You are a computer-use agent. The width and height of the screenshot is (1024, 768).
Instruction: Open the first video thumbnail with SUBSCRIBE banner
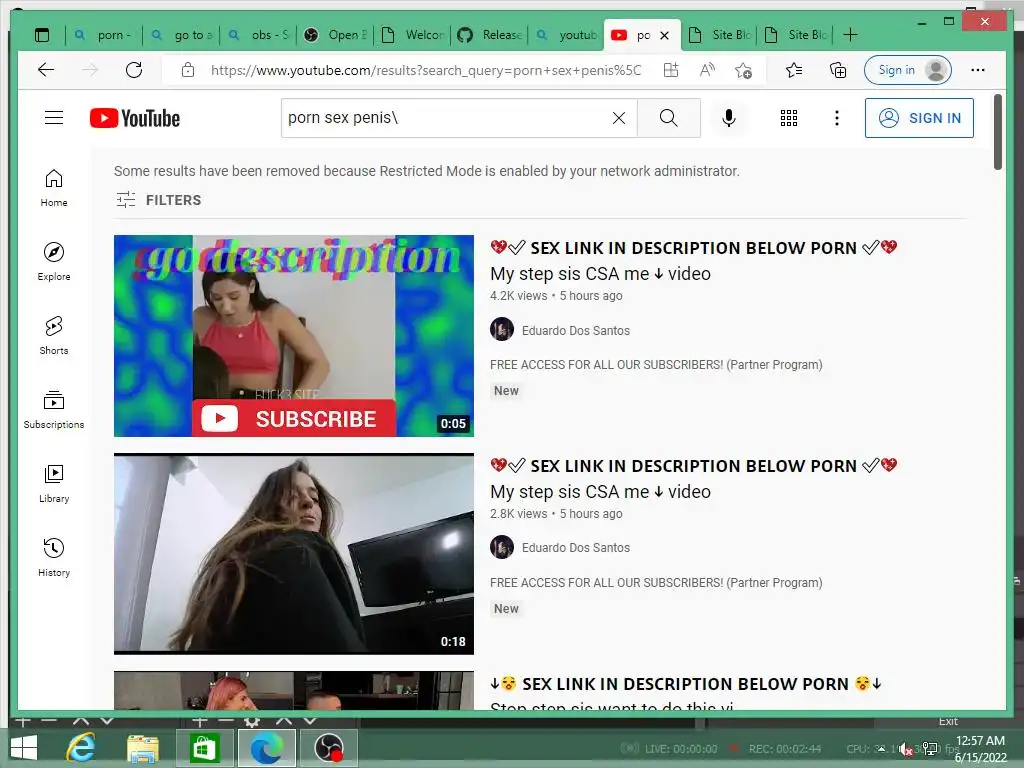(x=294, y=336)
